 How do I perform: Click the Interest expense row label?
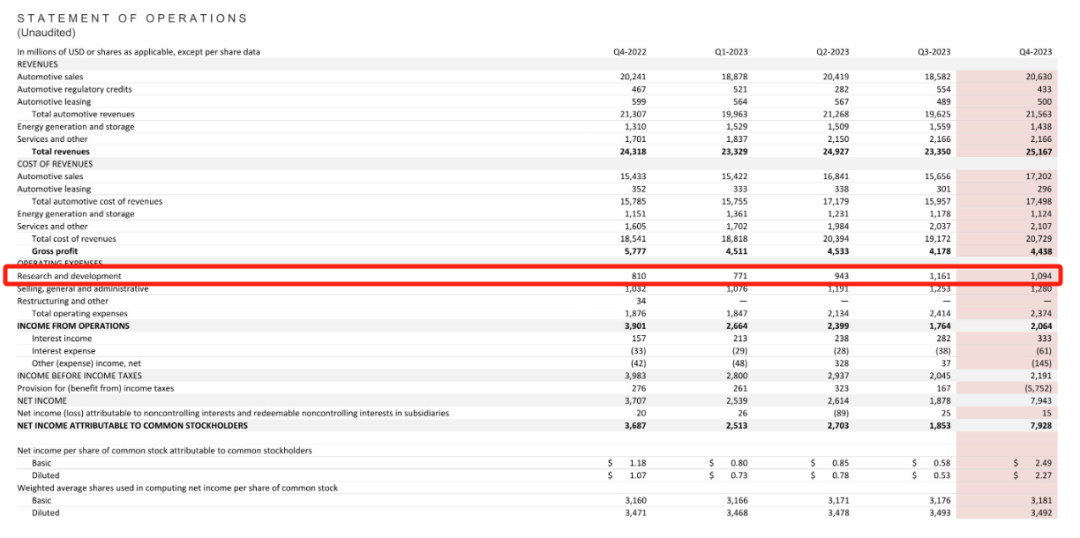pos(65,351)
